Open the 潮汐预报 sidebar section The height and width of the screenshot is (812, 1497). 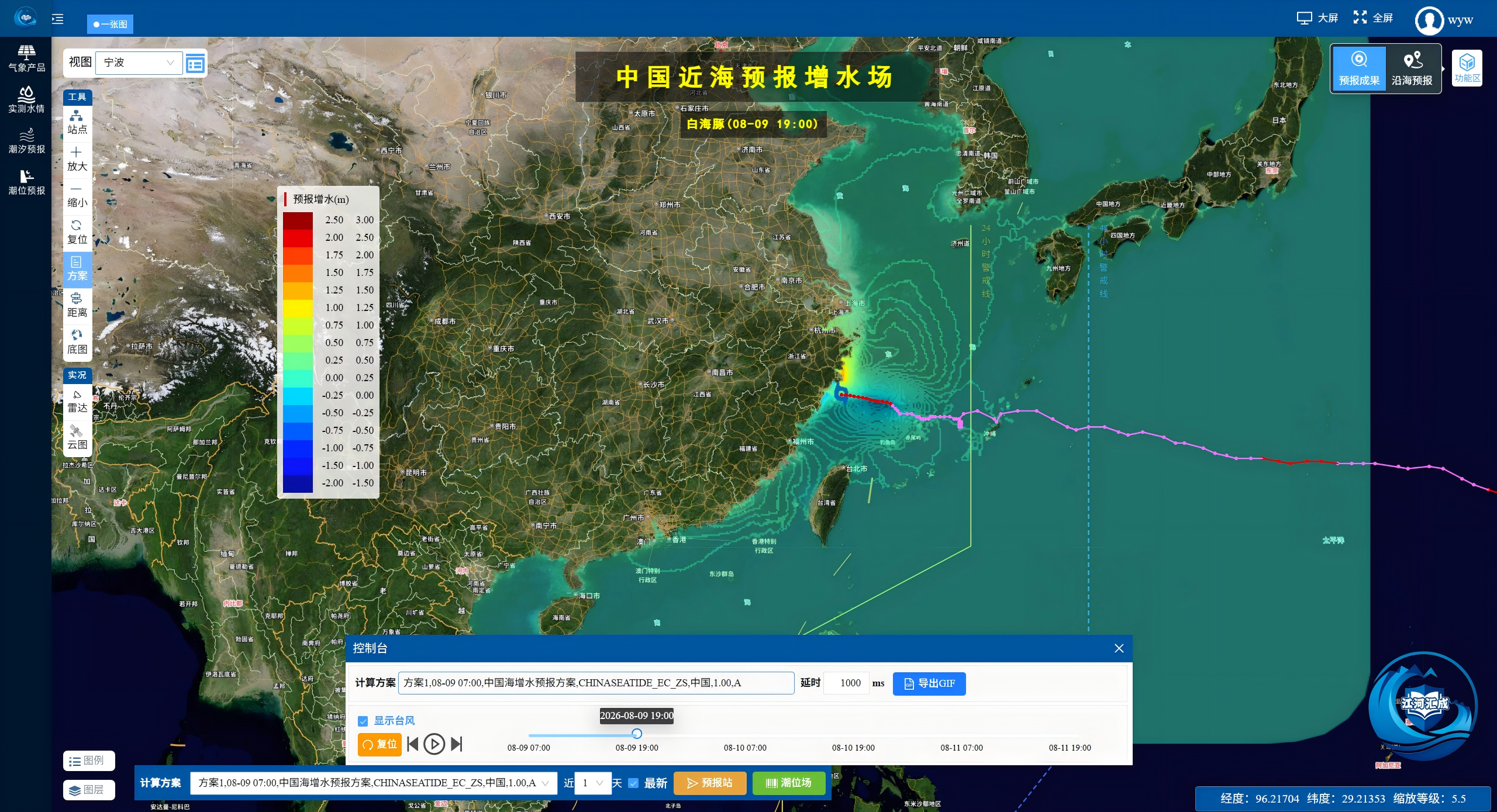(x=26, y=141)
